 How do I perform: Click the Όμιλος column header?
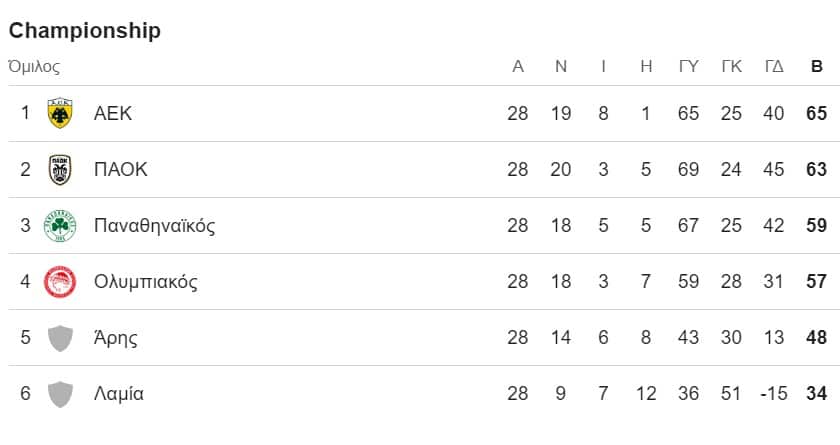pos(34,67)
